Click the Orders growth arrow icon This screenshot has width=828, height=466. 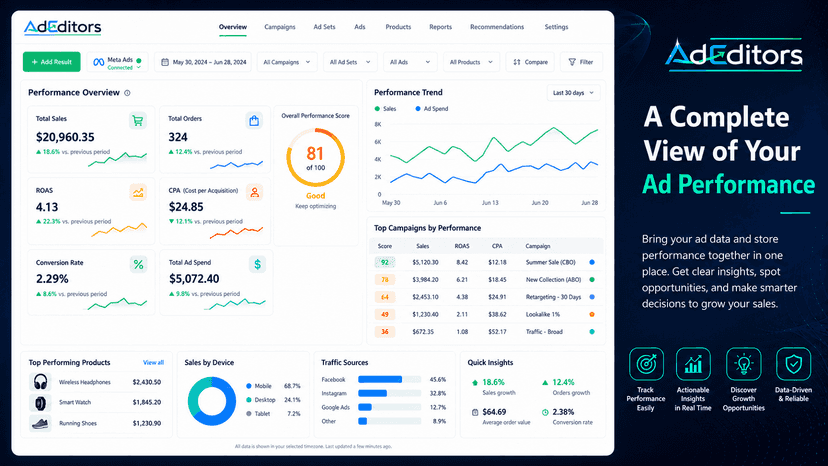click(545, 383)
